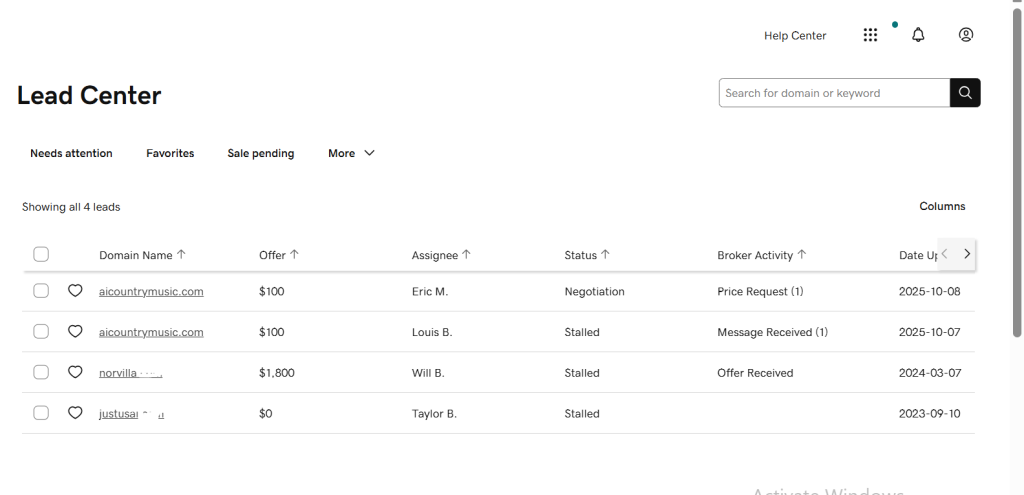1024x495 pixels.
Task: Focus the domain or keyword search field
Action: tap(833, 93)
